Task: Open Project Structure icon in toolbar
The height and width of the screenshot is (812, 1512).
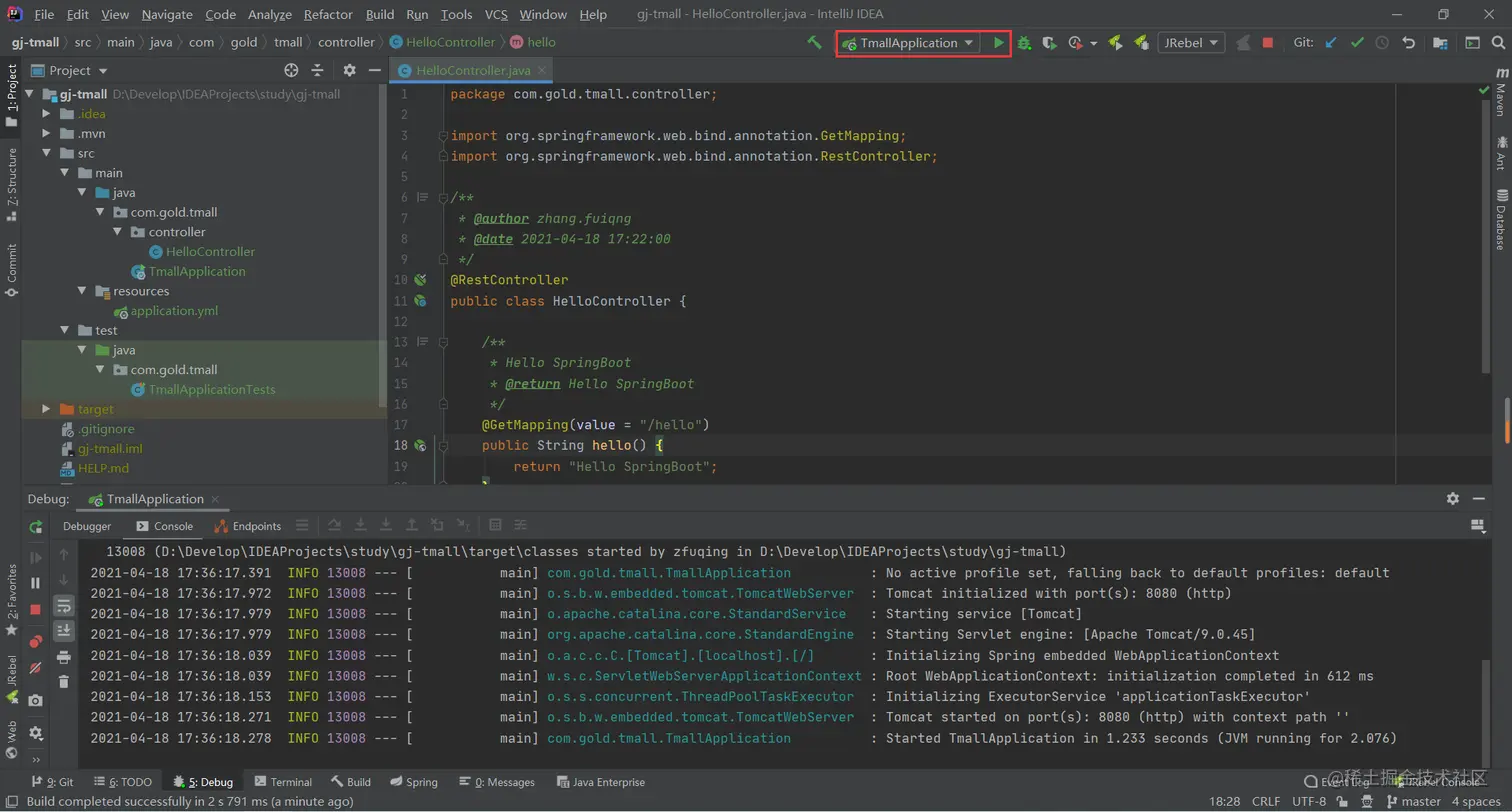Action: [1440, 43]
